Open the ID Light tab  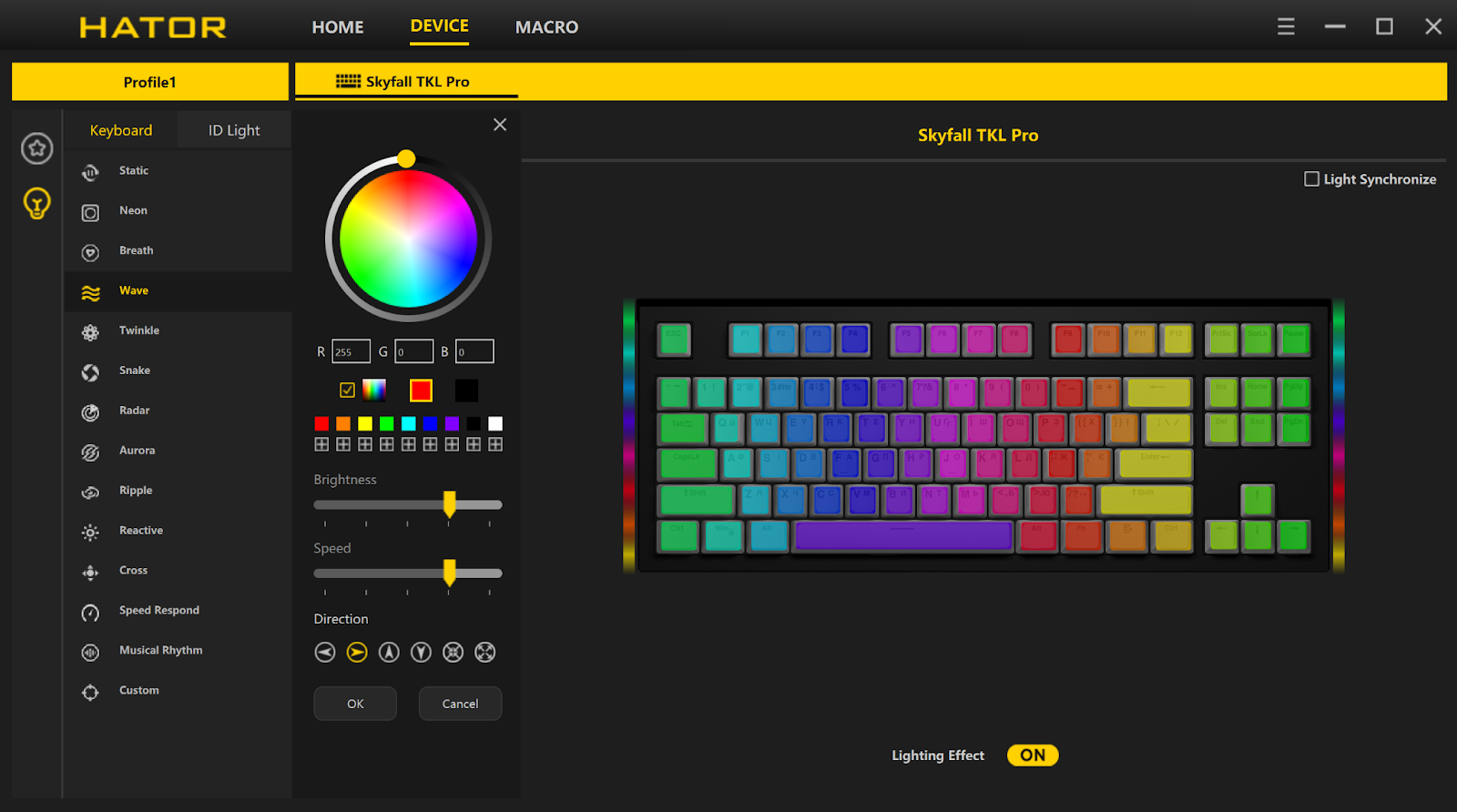coord(234,130)
